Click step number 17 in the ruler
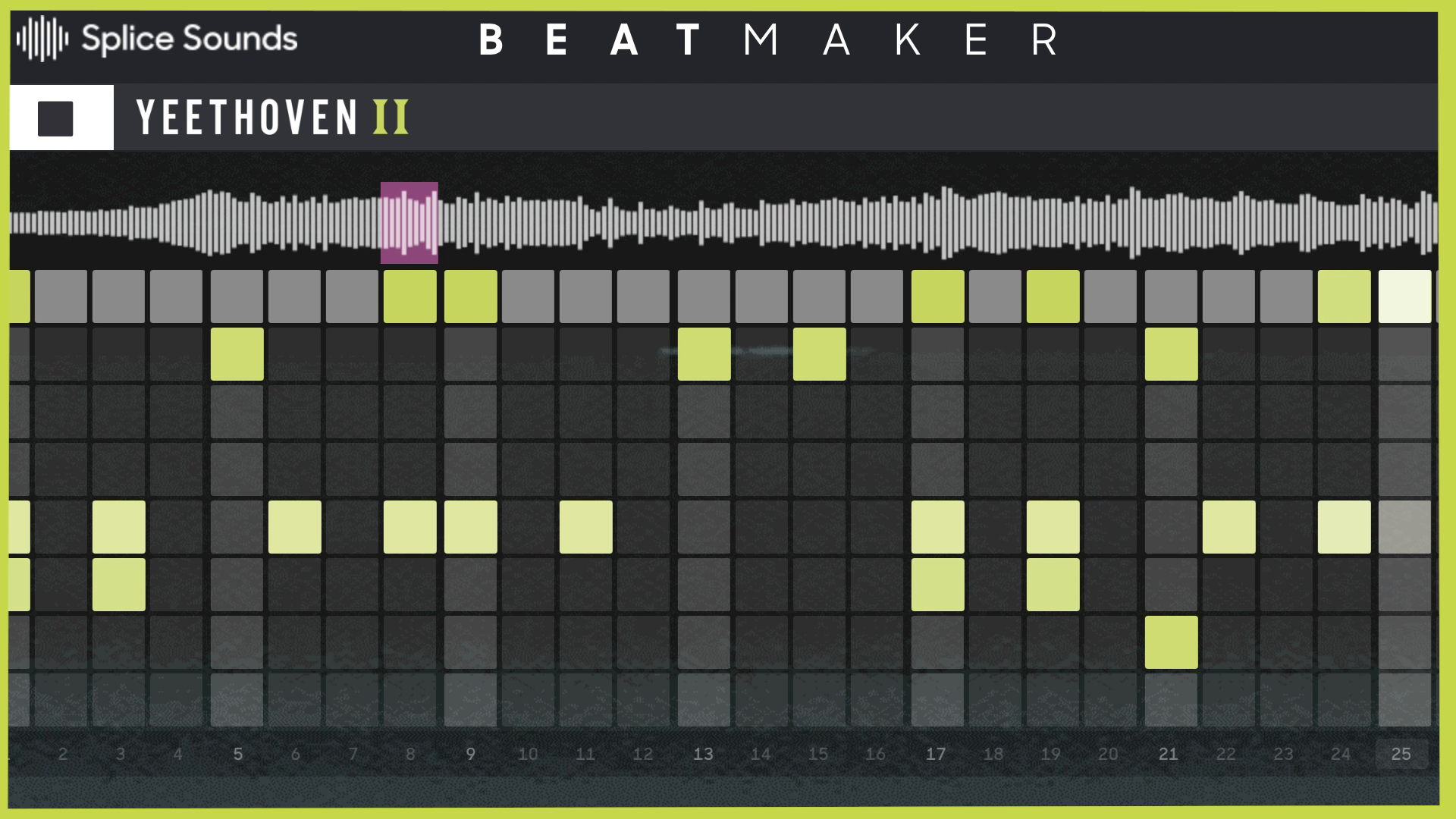 pyautogui.click(x=936, y=754)
